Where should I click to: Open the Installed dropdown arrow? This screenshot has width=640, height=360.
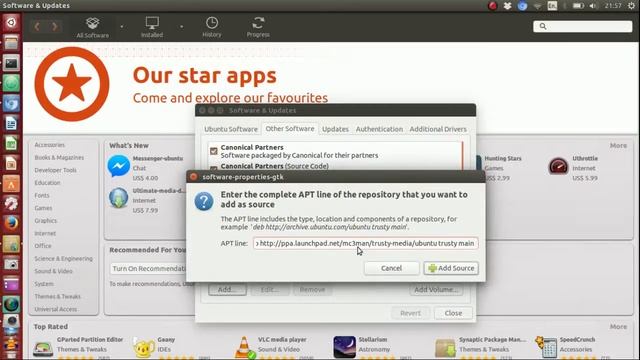[181, 27]
